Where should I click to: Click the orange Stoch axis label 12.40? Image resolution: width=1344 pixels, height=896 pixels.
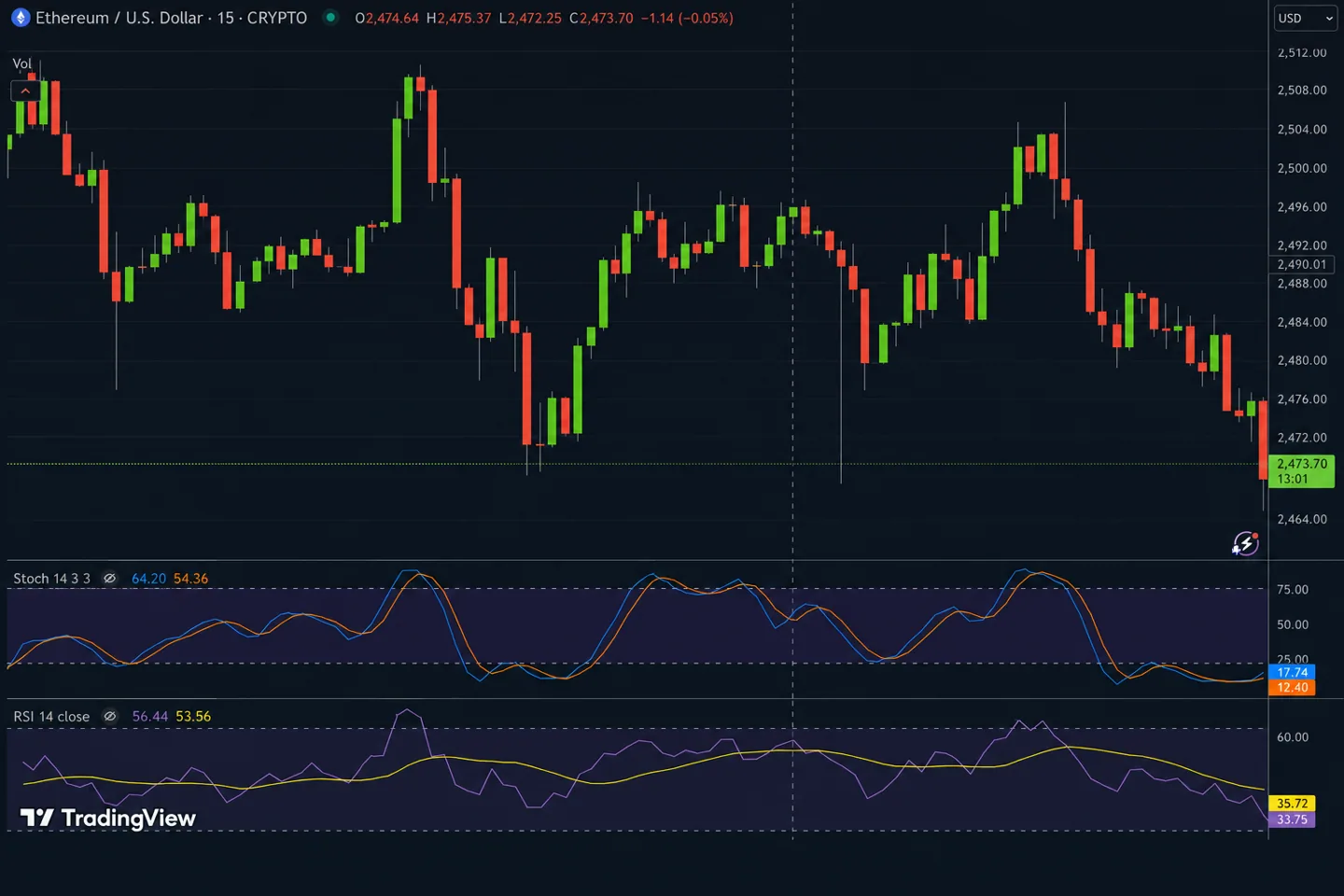(x=1292, y=688)
